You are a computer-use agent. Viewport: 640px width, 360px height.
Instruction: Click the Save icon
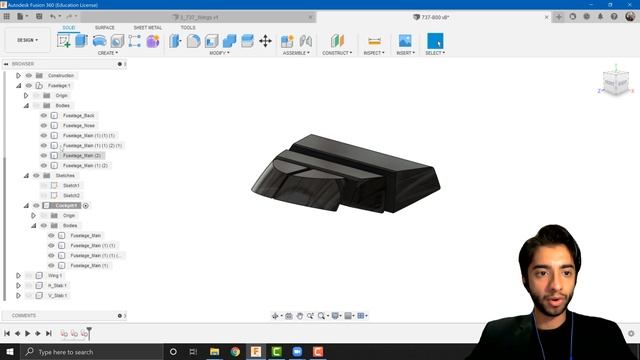(39, 17)
